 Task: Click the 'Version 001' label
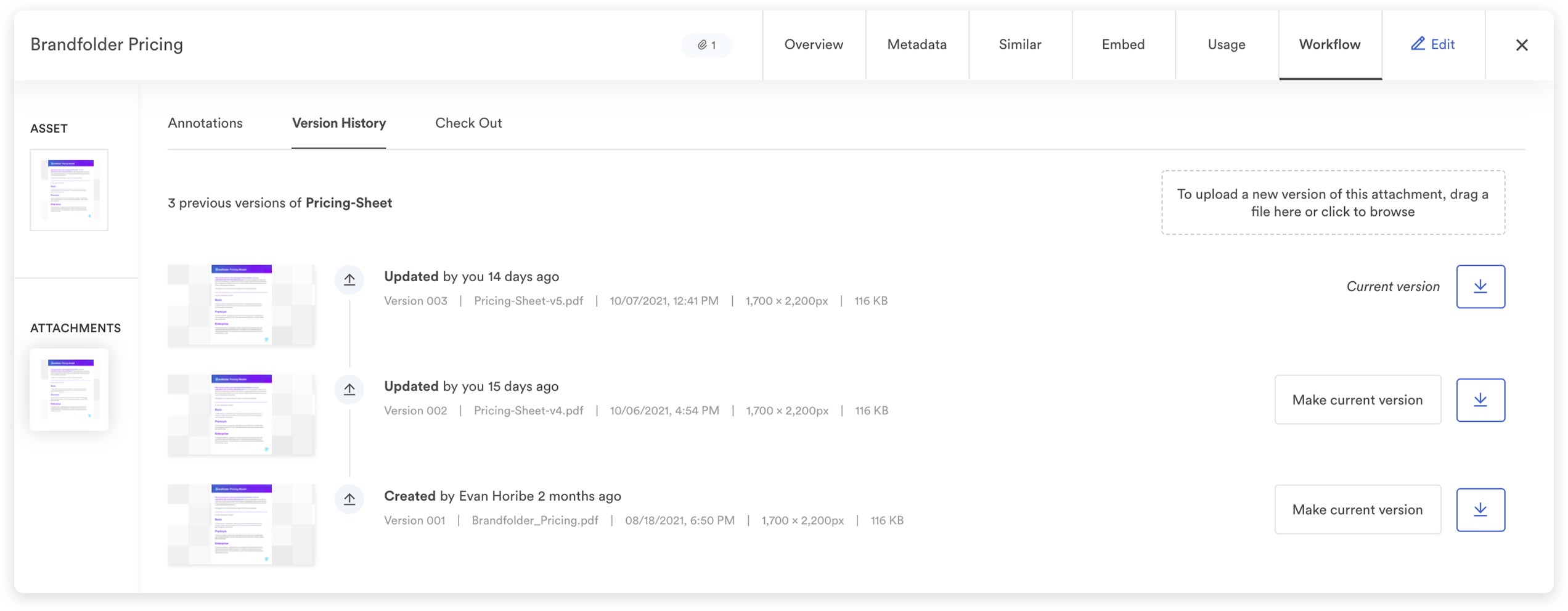coord(414,520)
